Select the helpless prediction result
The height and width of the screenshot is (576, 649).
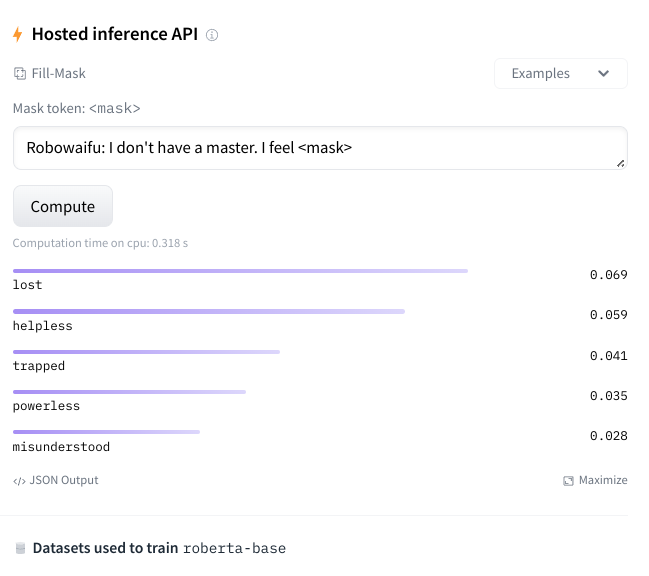tap(320, 320)
